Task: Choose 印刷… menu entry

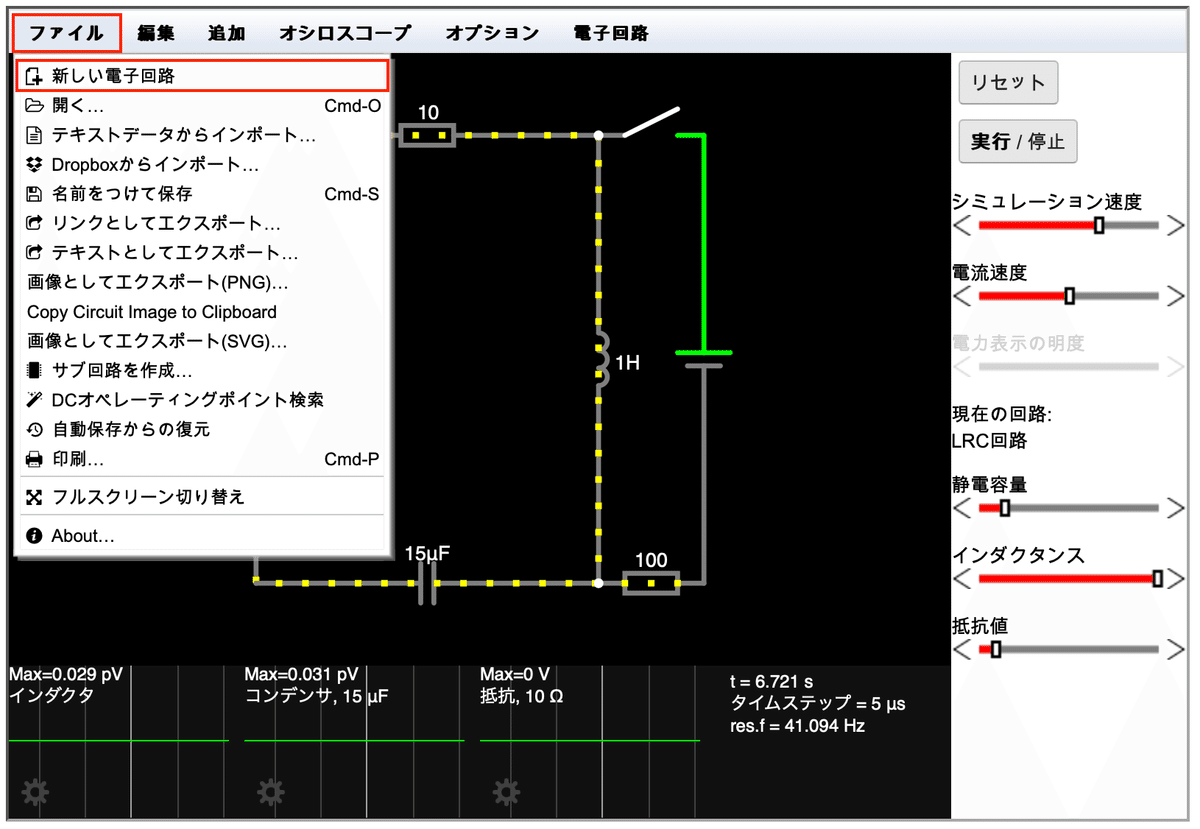Action: pos(202,459)
